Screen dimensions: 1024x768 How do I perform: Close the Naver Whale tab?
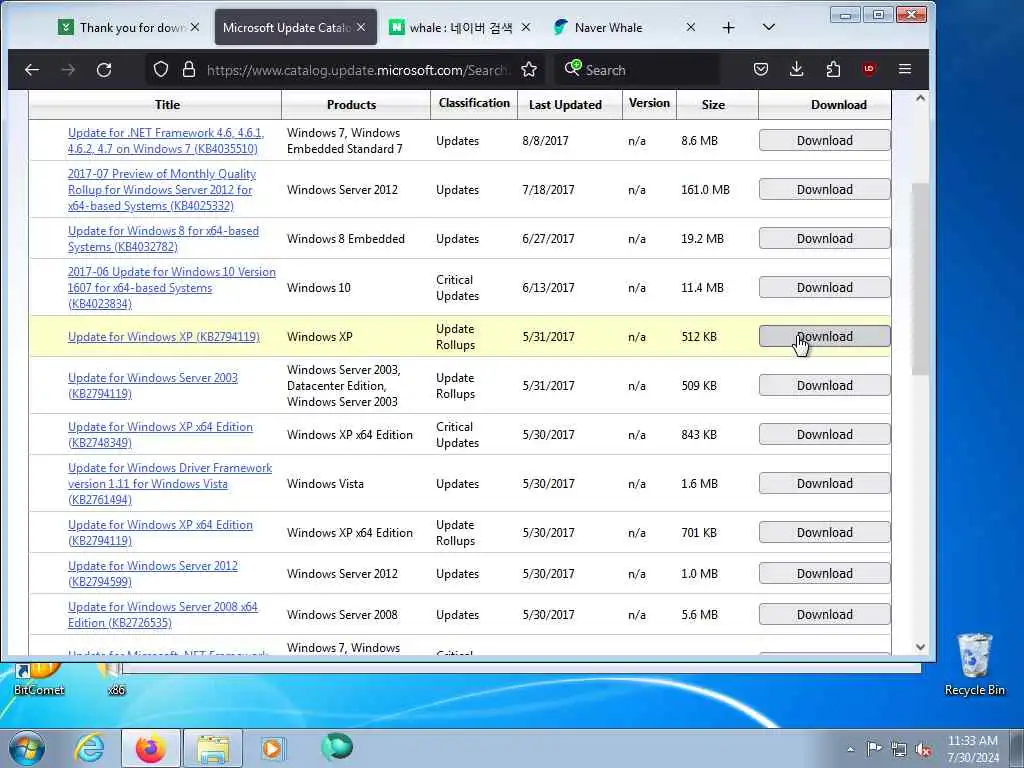(x=690, y=27)
